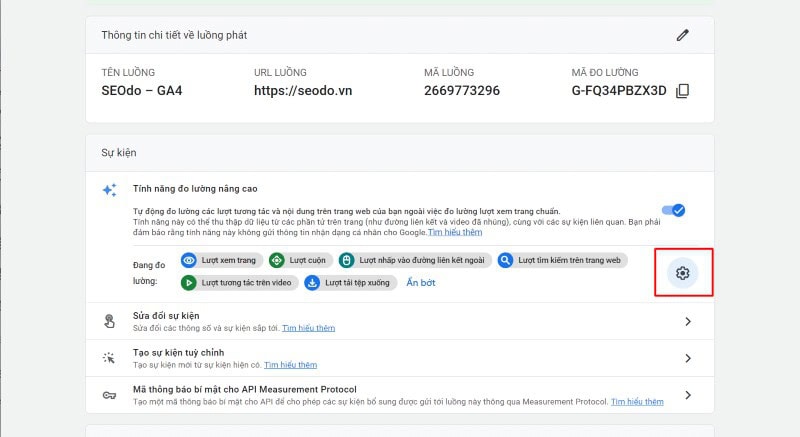Select measurement ID text G-FQ34PBZX3D
Screen dimensions: 800x437
[619, 91]
